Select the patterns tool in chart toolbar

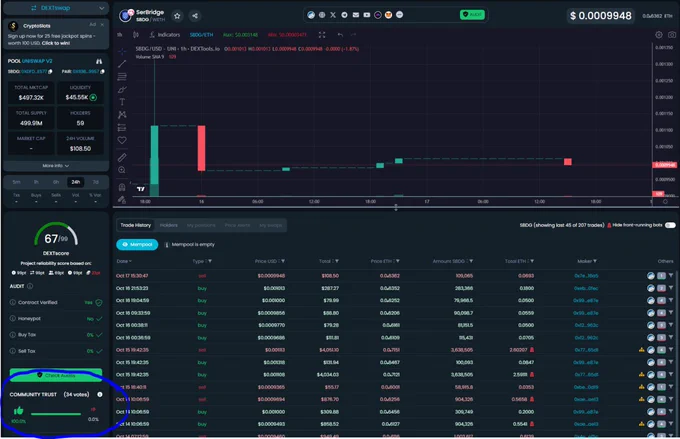(122, 115)
